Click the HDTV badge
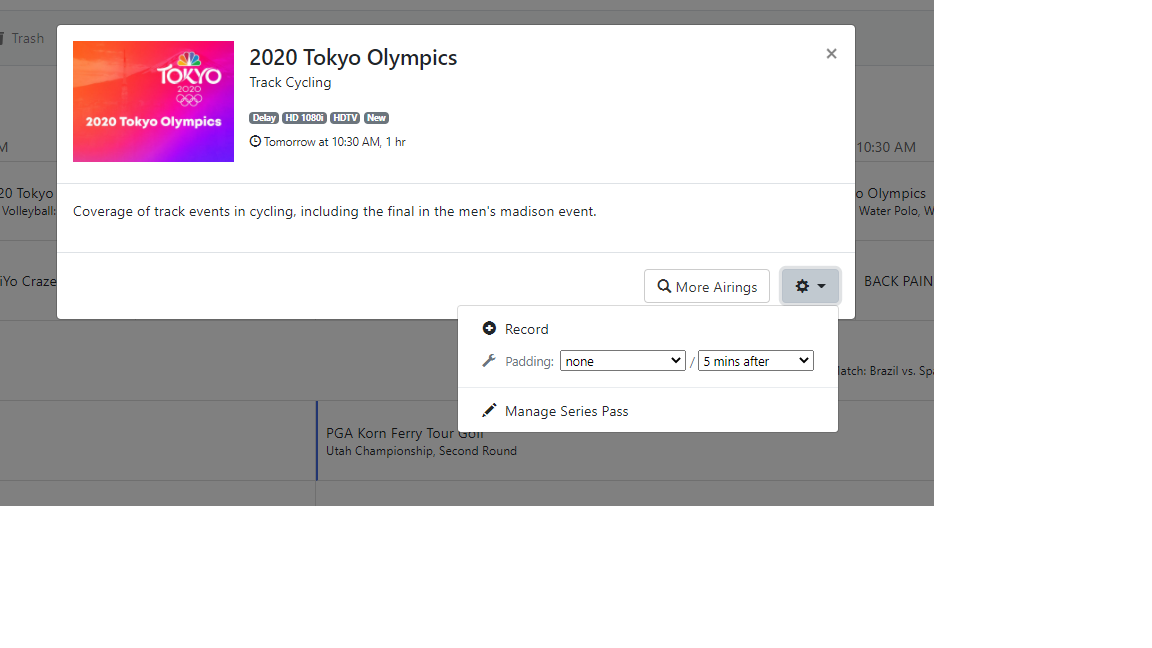The width and height of the screenshot is (1152, 648). 345,118
